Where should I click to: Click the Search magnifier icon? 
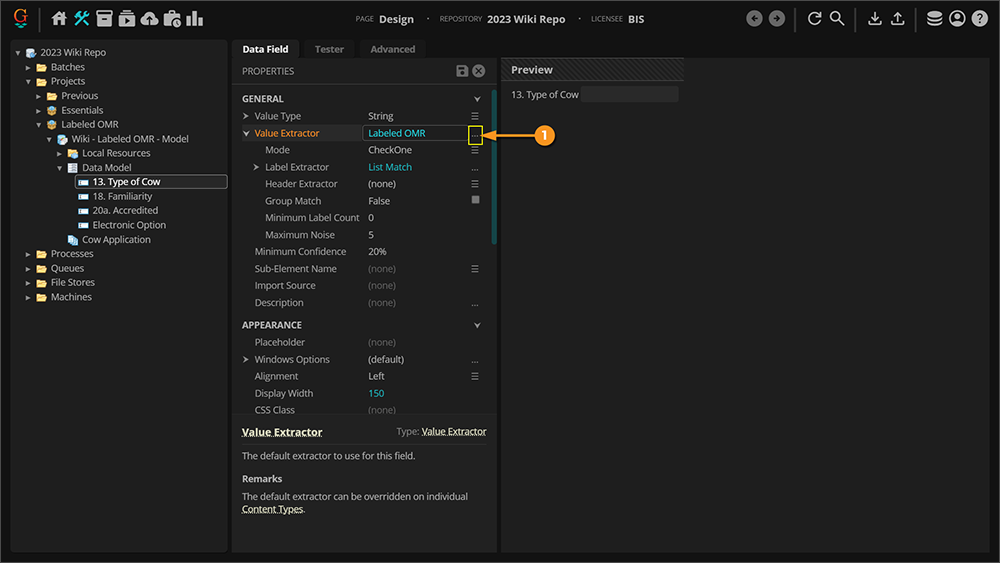837,19
